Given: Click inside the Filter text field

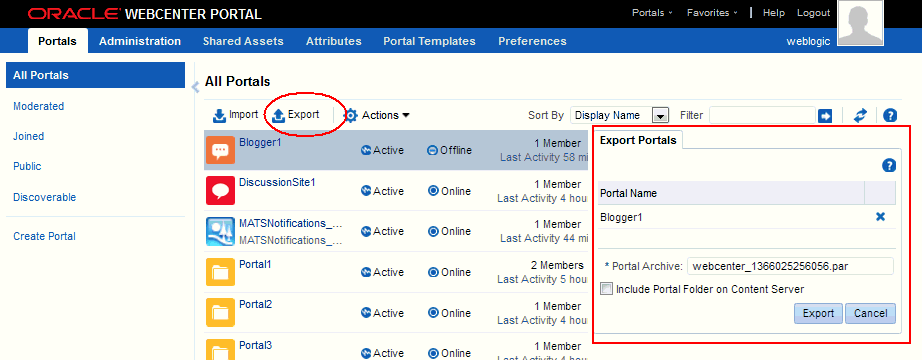Looking at the screenshot, I should click(762, 115).
